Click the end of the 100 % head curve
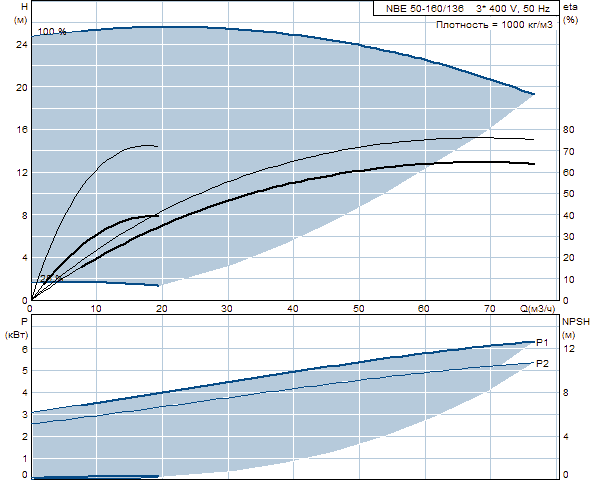 tap(533, 94)
